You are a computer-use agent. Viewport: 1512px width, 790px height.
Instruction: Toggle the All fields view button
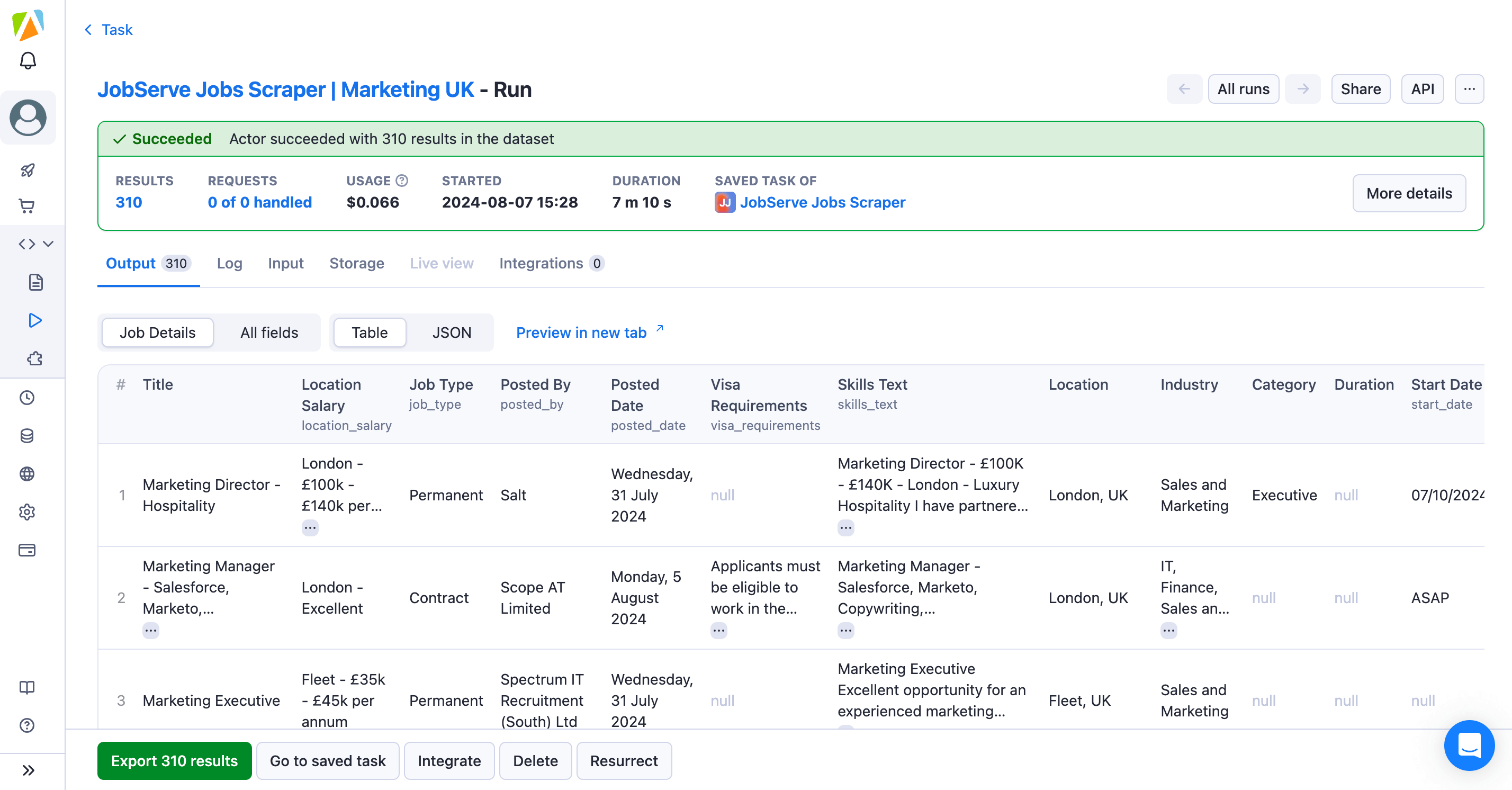point(269,332)
